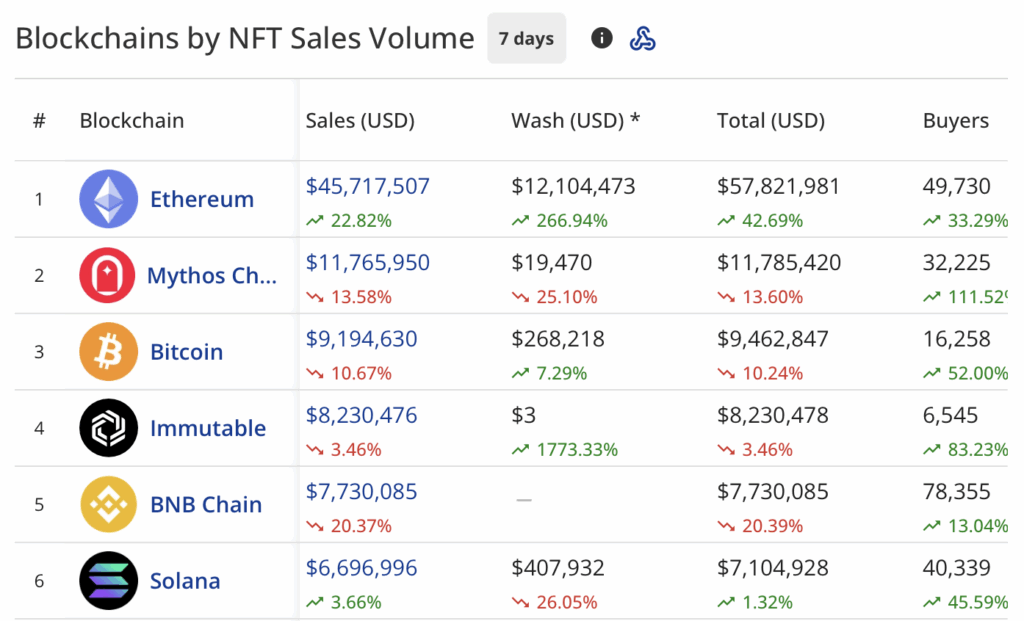The height and width of the screenshot is (621, 1024).
Task: Open Ethereum sales value $45,717,507
Action: pyautogui.click(x=368, y=186)
